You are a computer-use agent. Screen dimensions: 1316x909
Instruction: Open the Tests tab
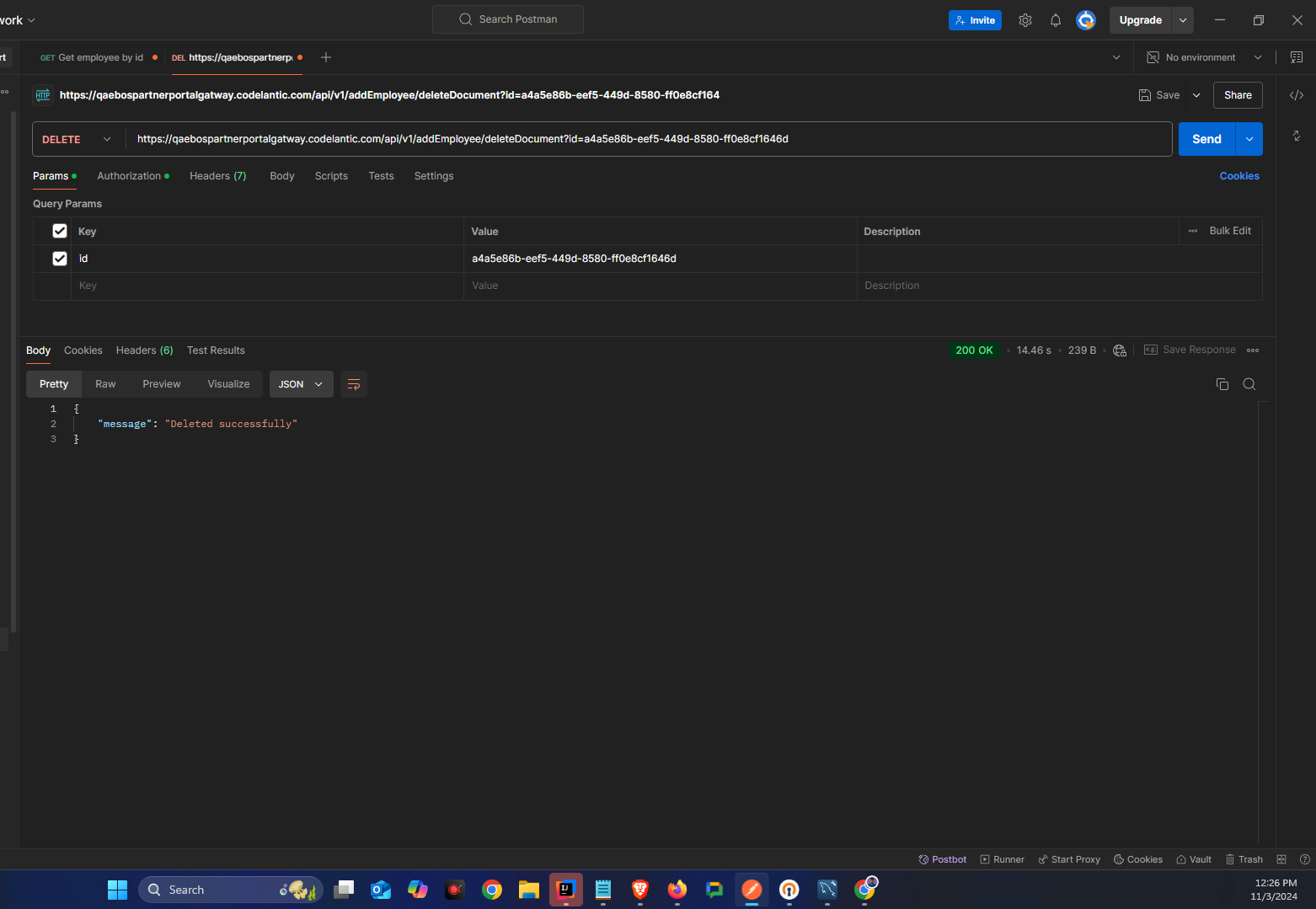point(381,176)
